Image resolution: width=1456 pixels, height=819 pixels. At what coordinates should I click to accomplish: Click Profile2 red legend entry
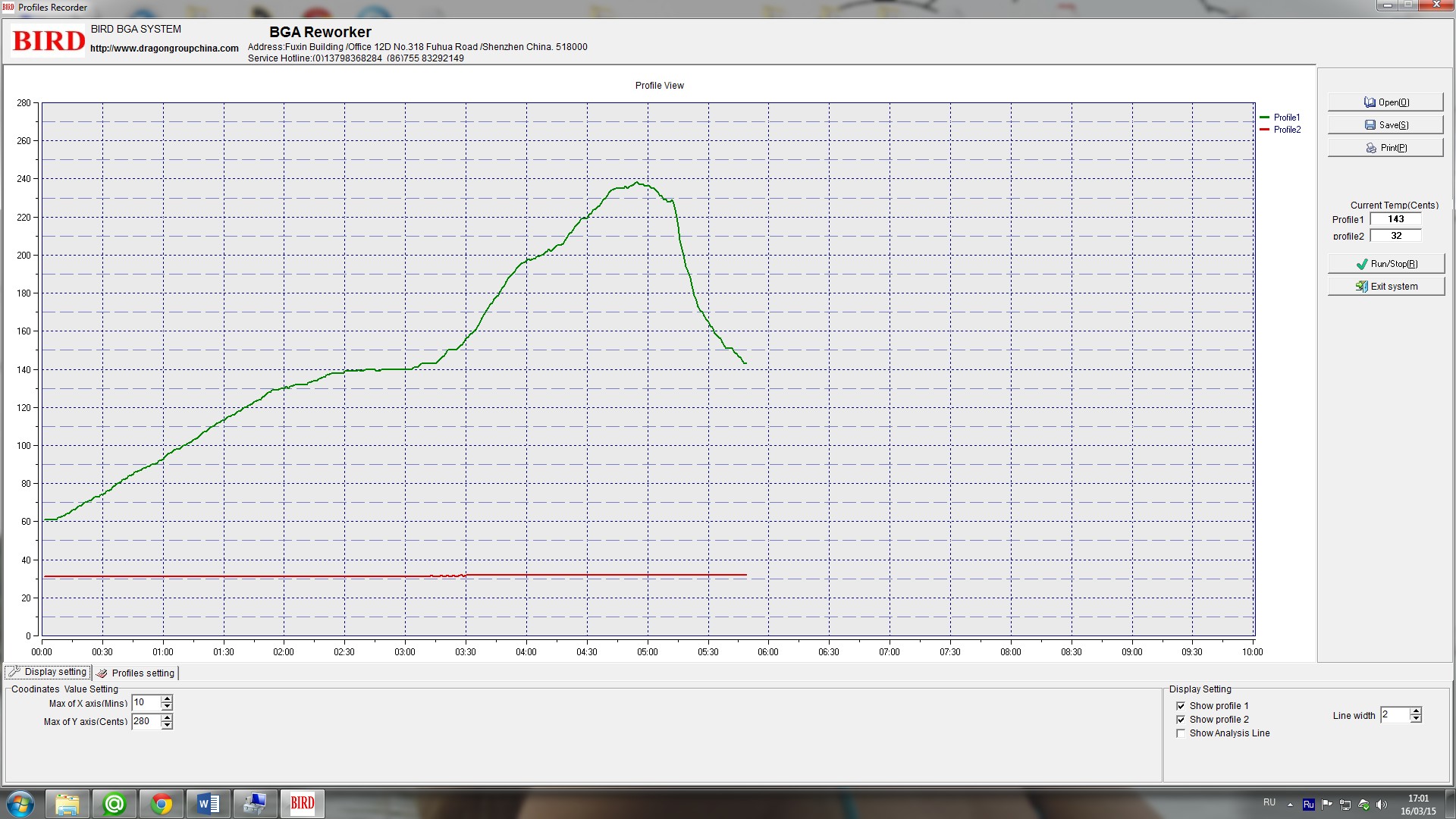[x=1280, y=130]
